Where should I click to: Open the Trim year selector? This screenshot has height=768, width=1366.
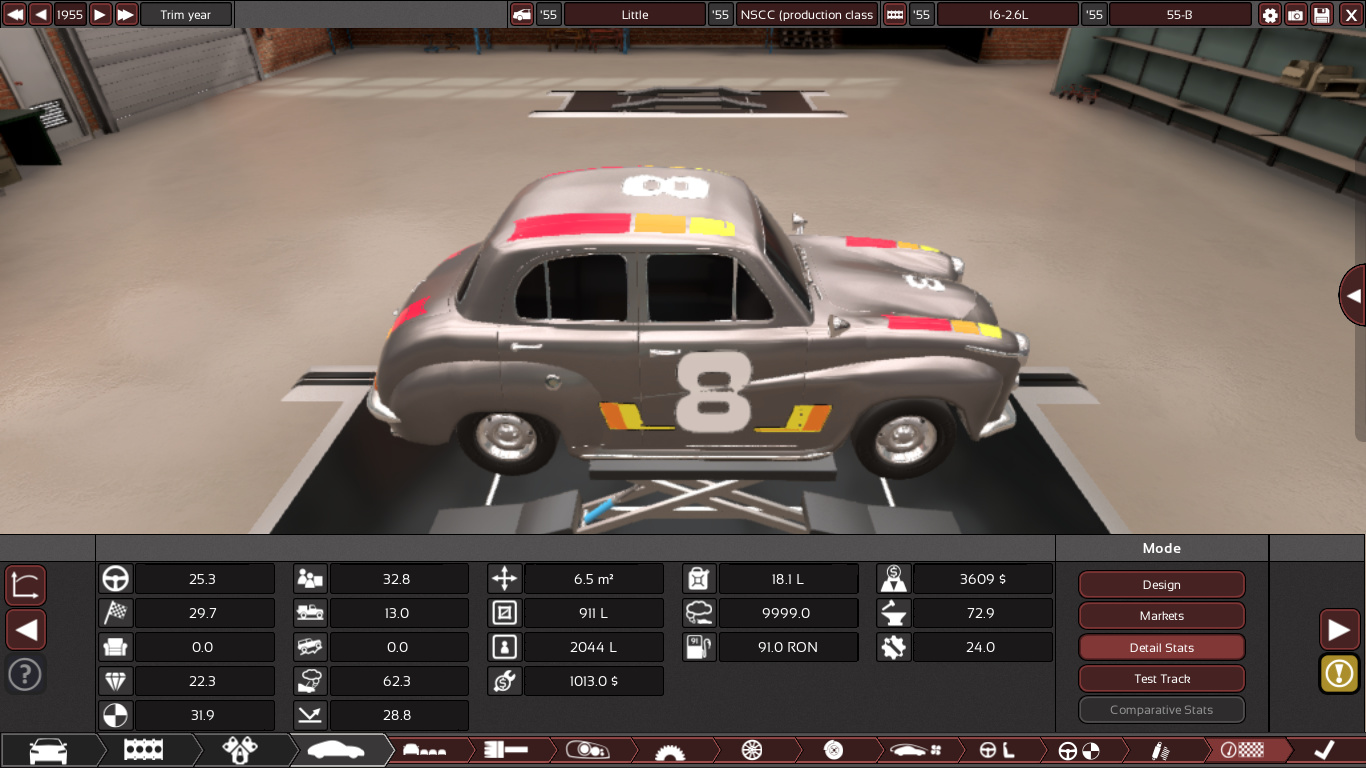186,15
